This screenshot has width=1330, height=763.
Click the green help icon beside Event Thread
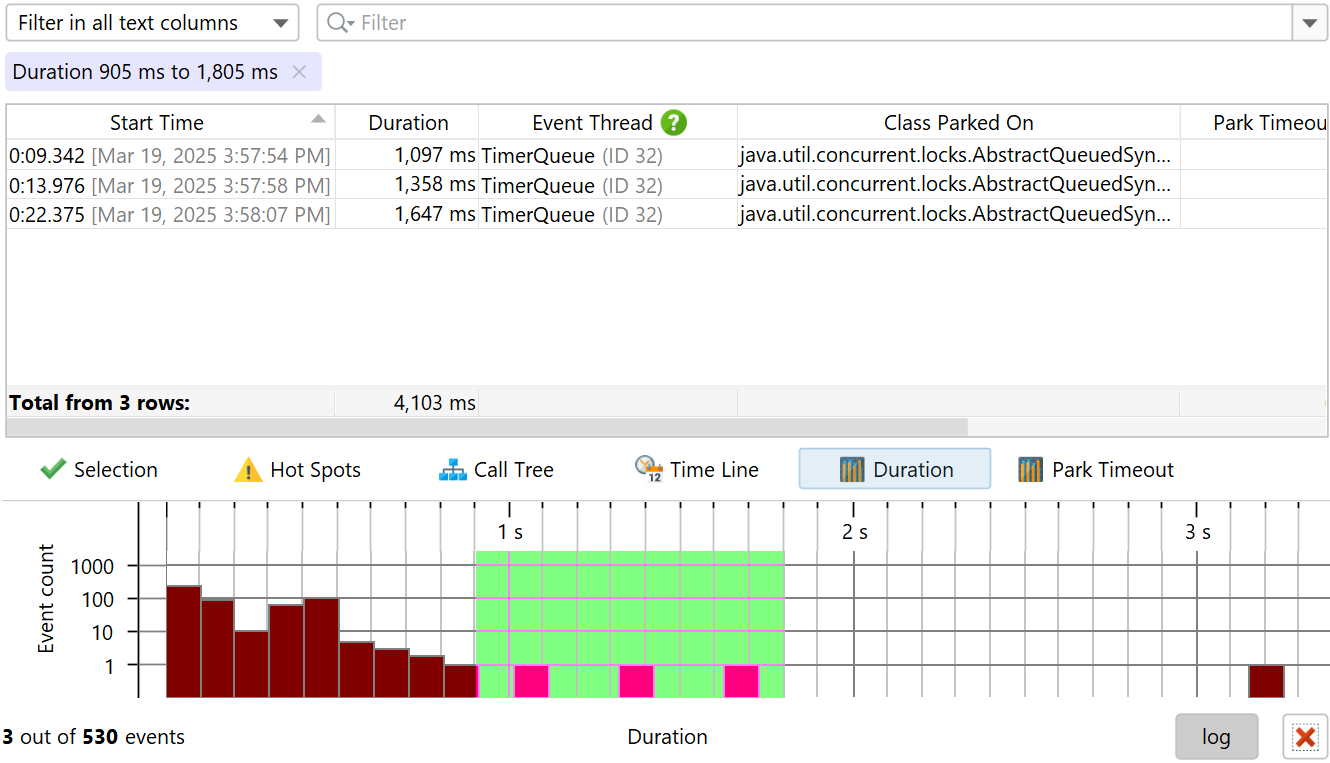point(674,123)
